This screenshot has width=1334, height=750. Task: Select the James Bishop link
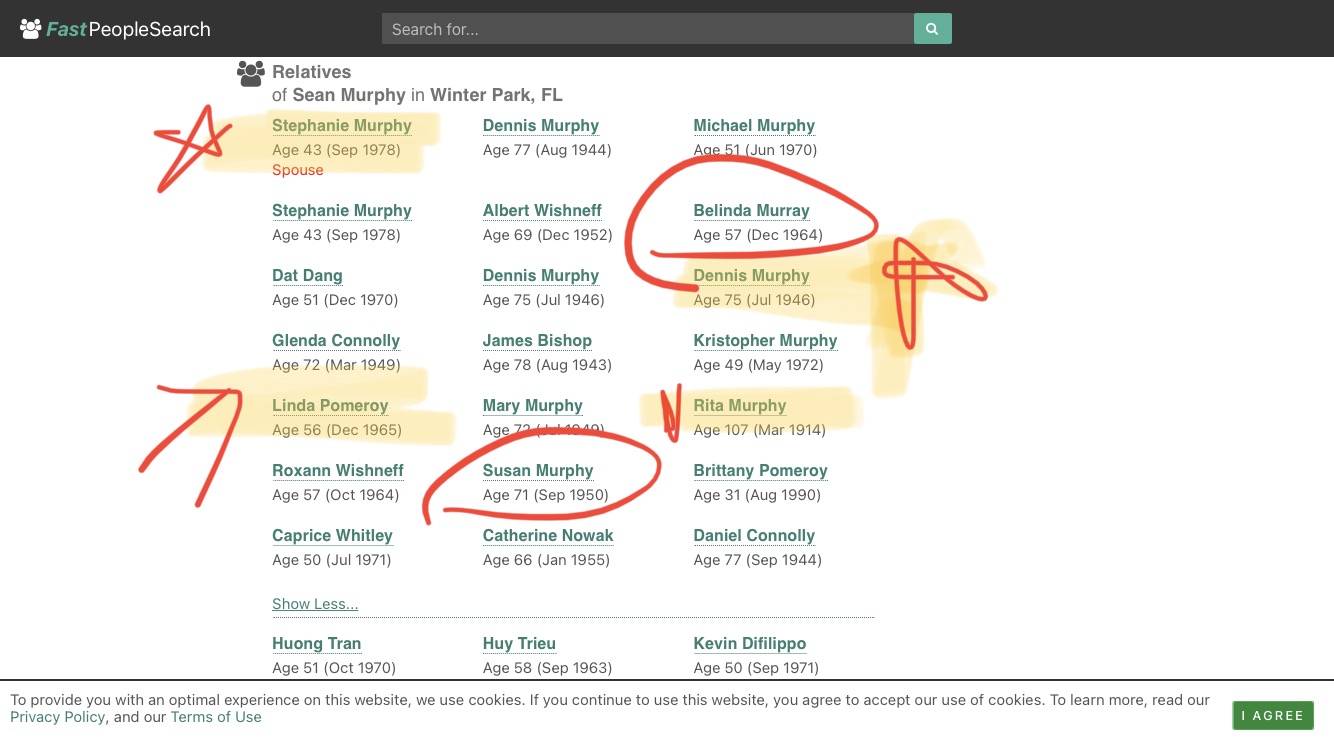pos(537,341)
